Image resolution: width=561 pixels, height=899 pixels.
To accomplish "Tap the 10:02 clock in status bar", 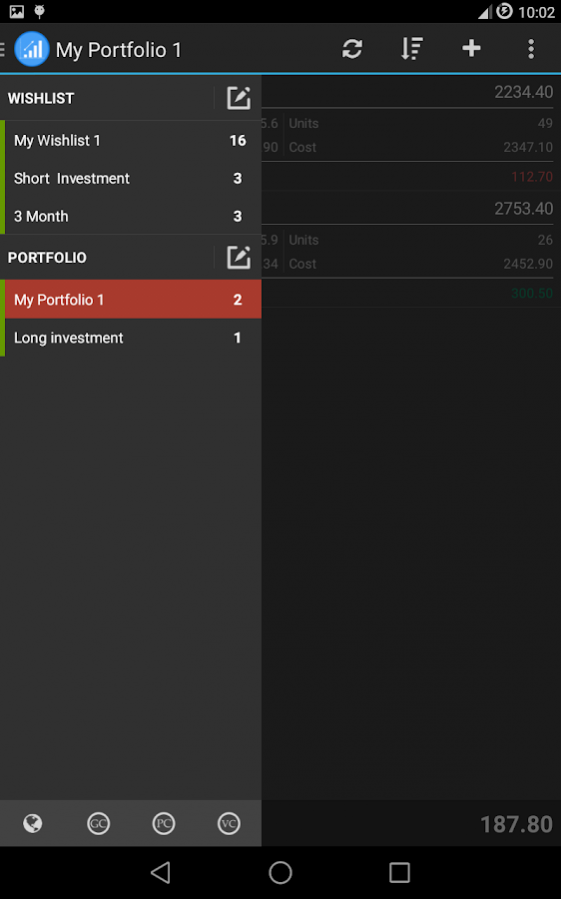I will point(536,12).
